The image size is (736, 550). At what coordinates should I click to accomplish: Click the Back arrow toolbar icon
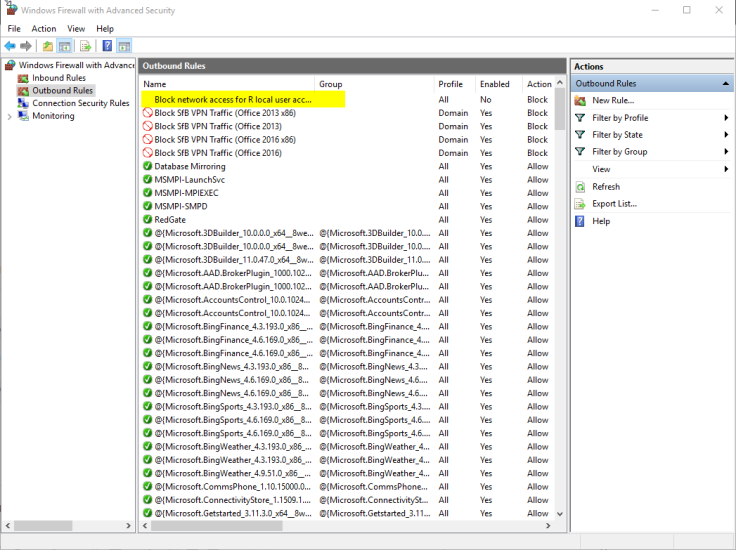tap(10, 46)
